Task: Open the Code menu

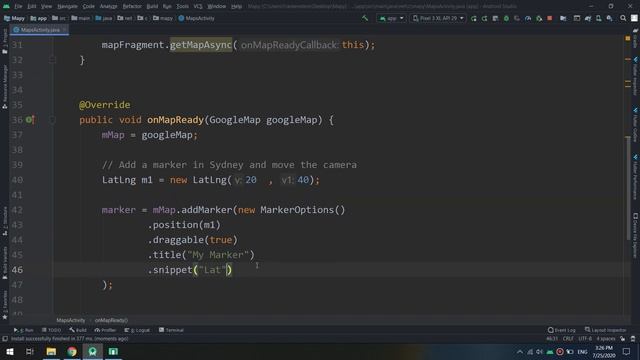Action: [89, 6]
